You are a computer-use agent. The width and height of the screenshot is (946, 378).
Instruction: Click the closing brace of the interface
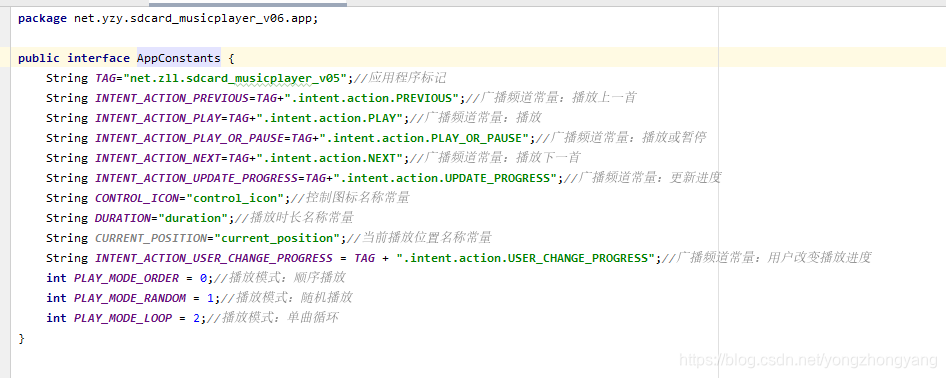point(22,338)
